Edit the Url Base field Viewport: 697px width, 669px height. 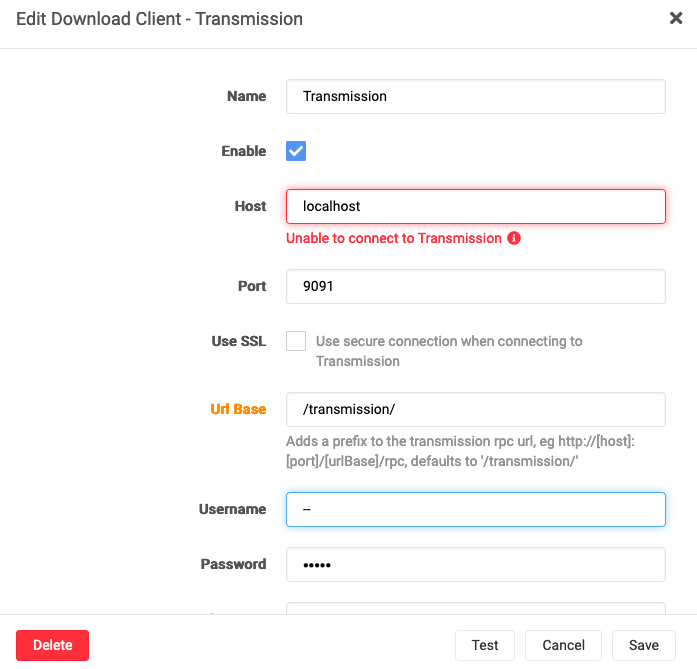(476, 409)
